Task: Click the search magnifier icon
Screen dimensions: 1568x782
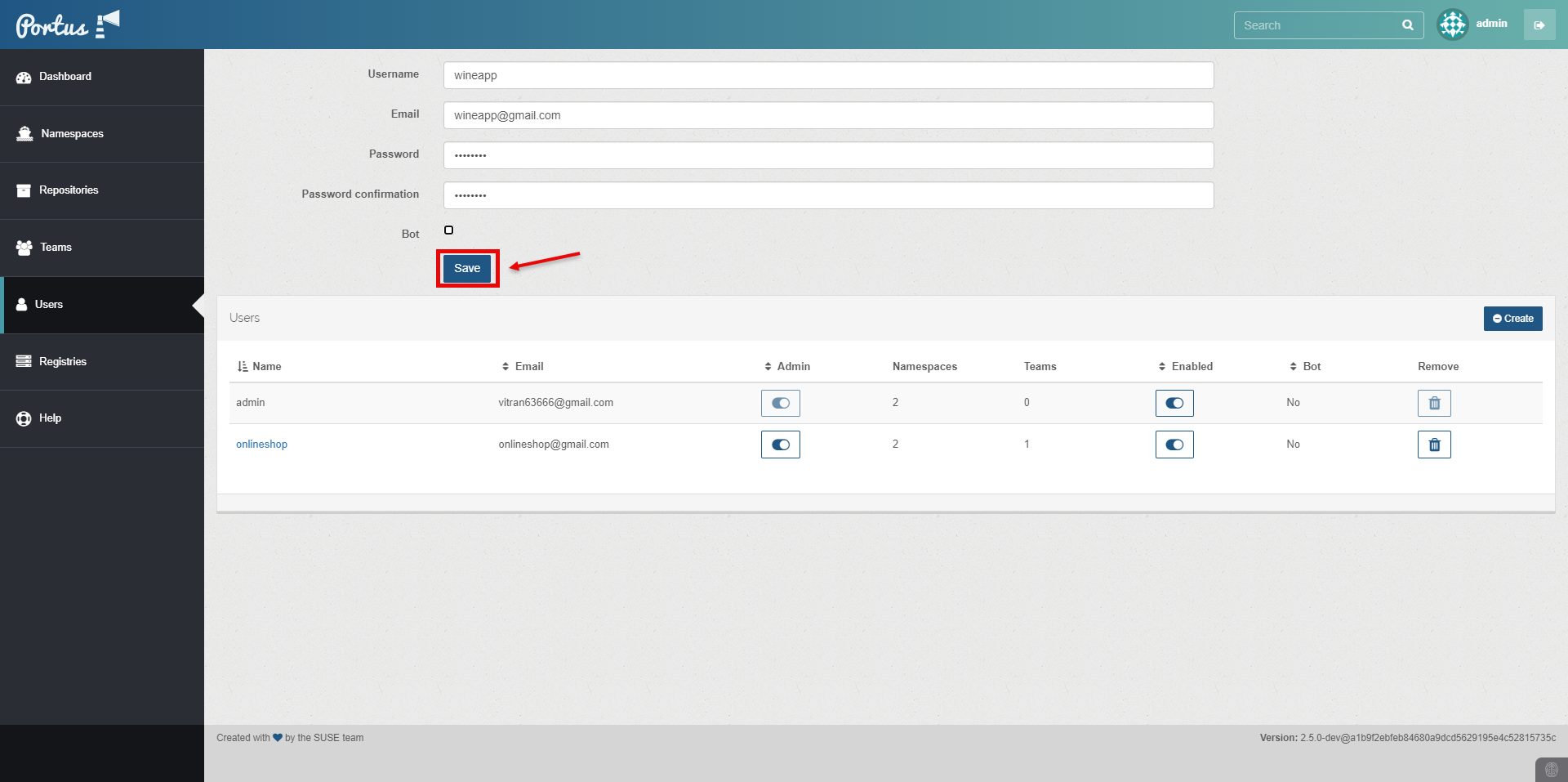Action: point(1407,25)
